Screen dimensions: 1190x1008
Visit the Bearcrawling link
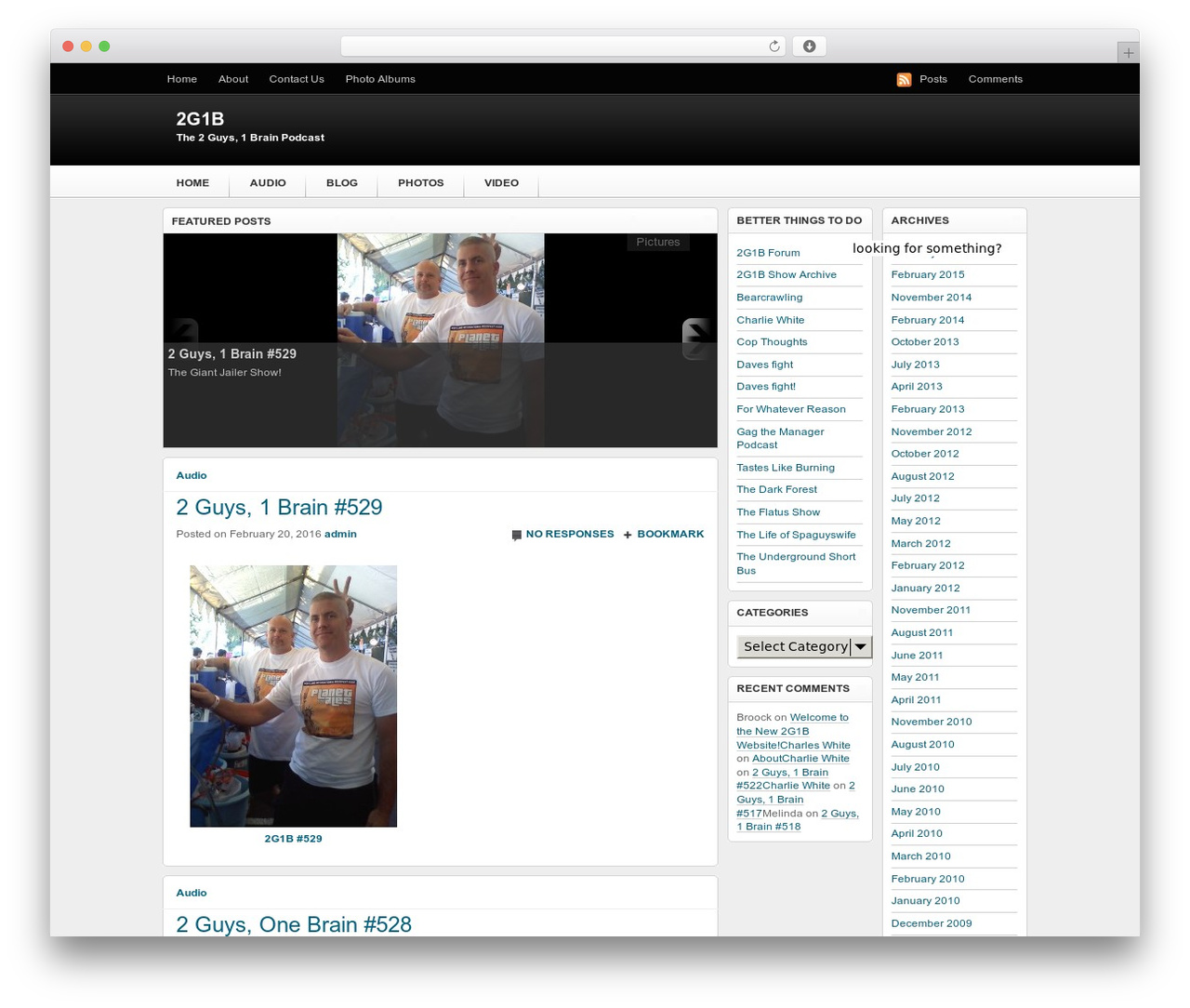pyautogui.click(x=770, y=298)
